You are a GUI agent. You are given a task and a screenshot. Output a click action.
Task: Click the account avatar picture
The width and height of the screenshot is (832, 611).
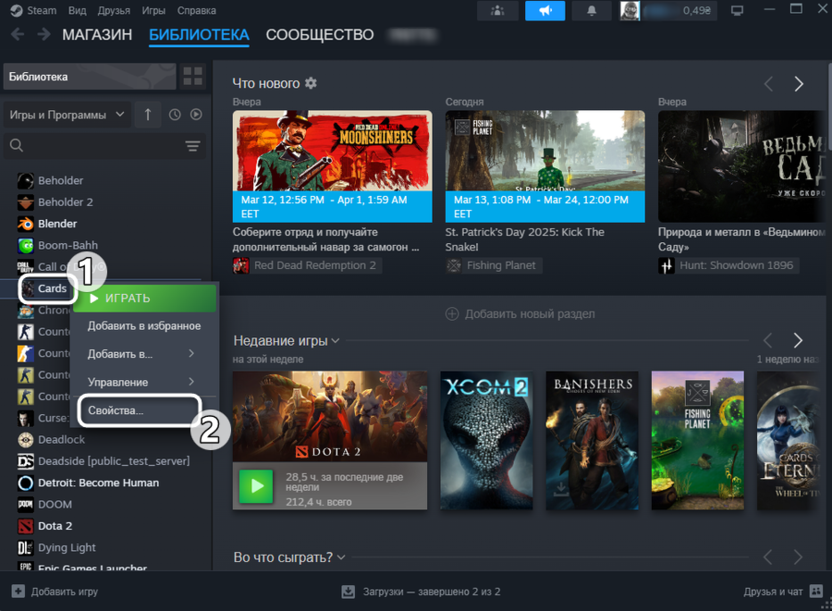click(630, 11)
